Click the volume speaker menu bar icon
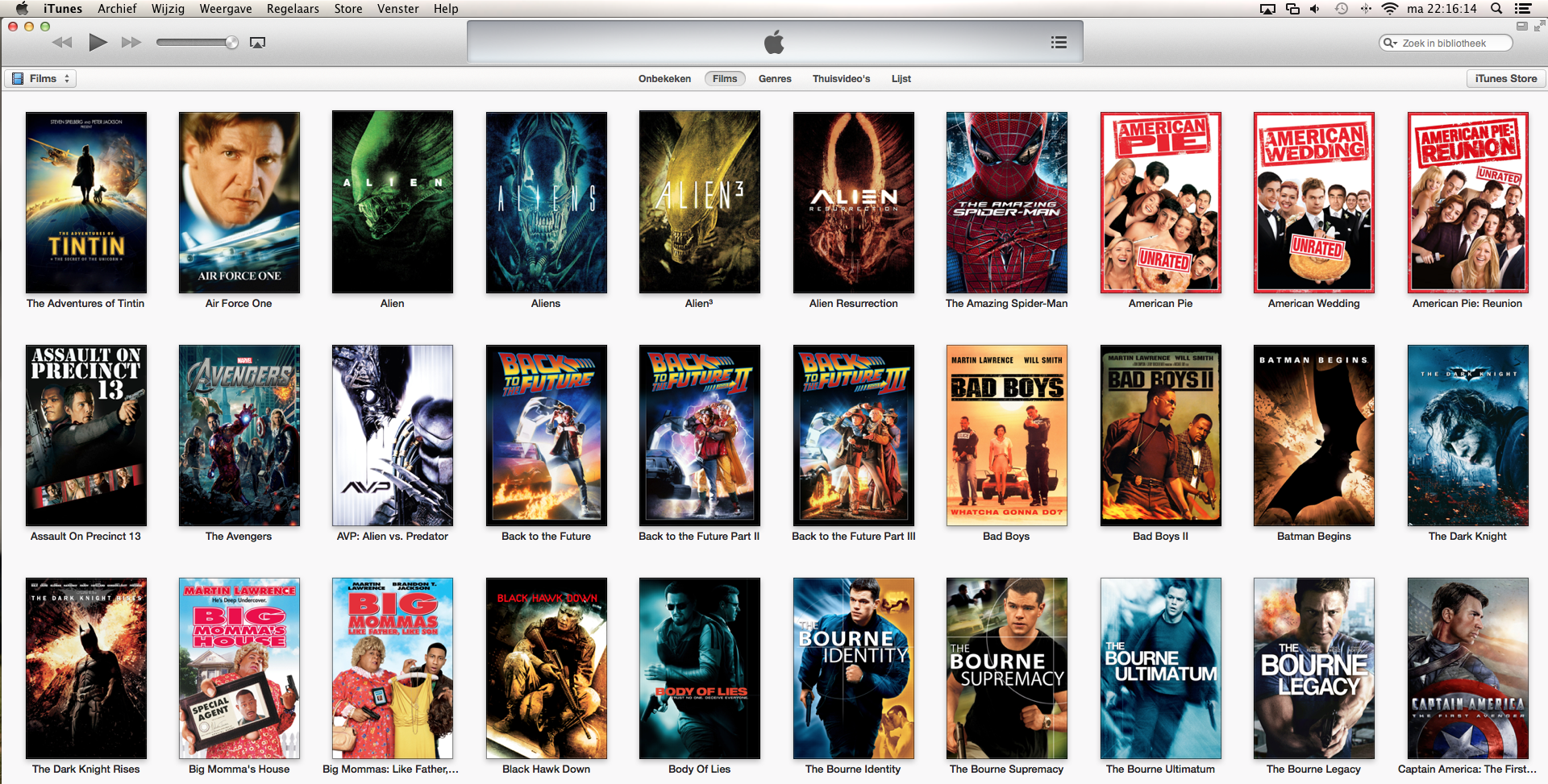The image size is (1548, 784). (x=1315, y=9)
